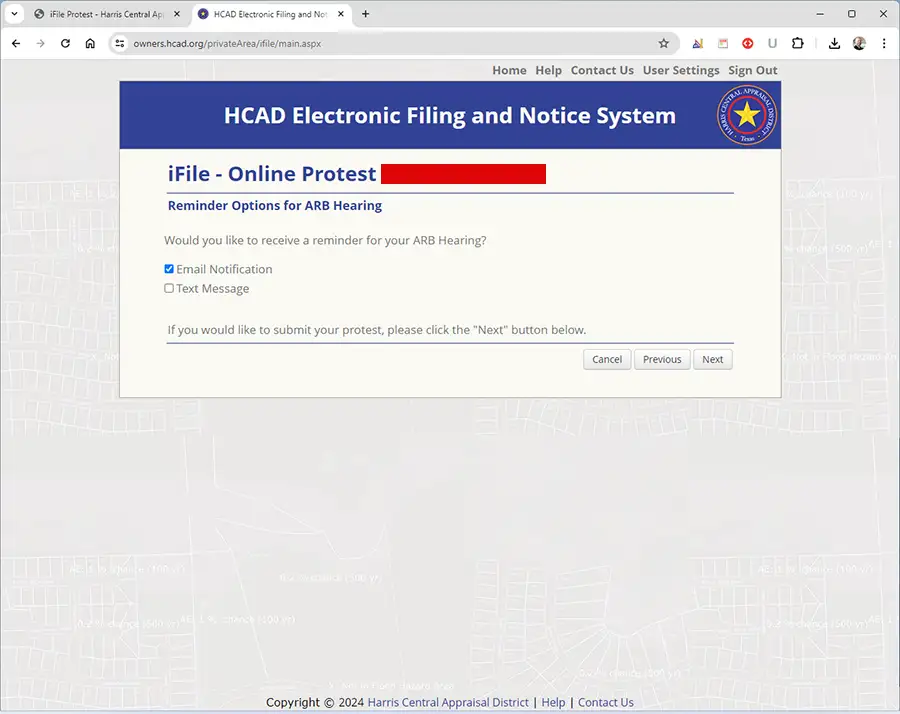Click the address bar URL

coord(227,44)
